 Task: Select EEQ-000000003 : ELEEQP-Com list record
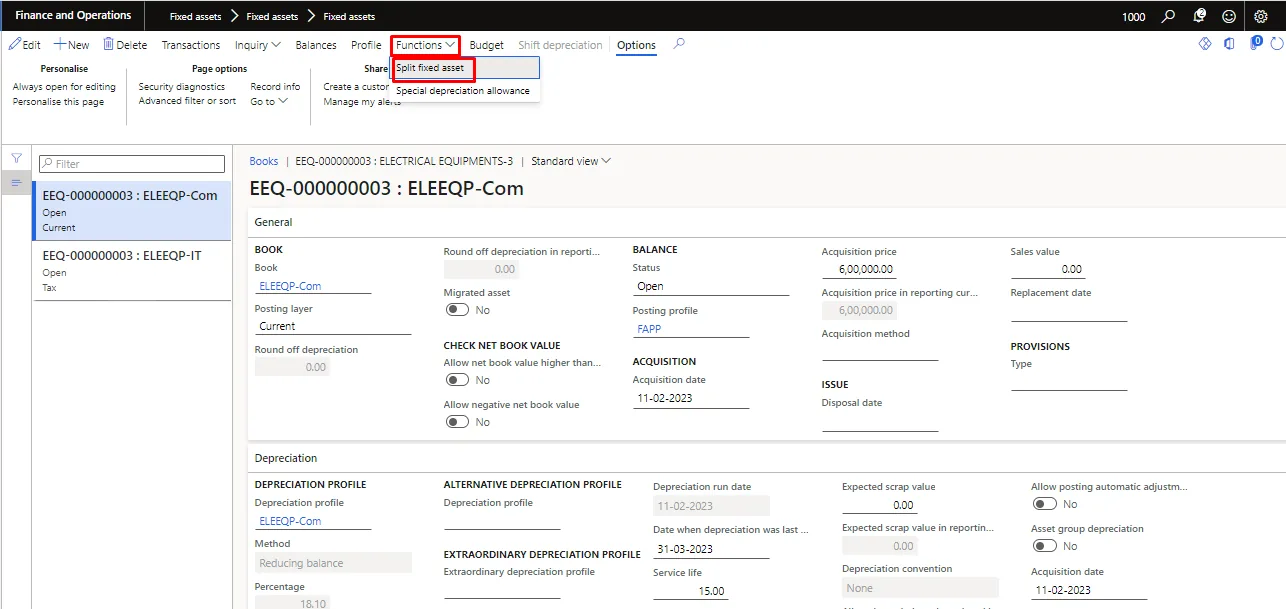pos(132,210)
